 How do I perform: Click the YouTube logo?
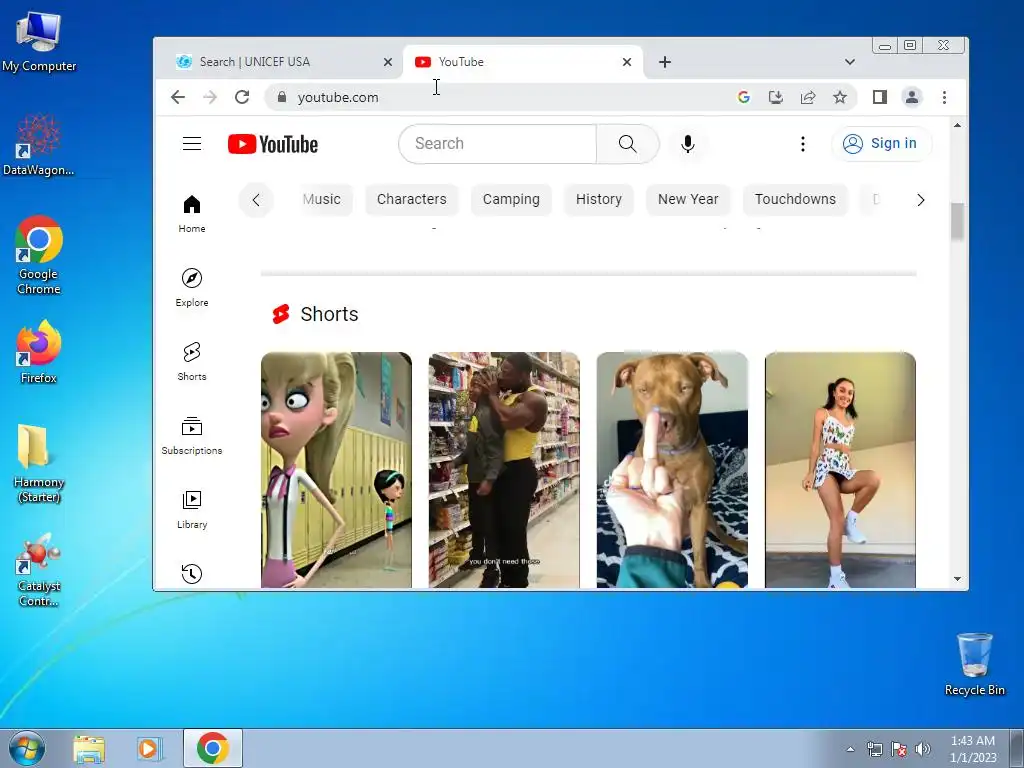point(273,144)
